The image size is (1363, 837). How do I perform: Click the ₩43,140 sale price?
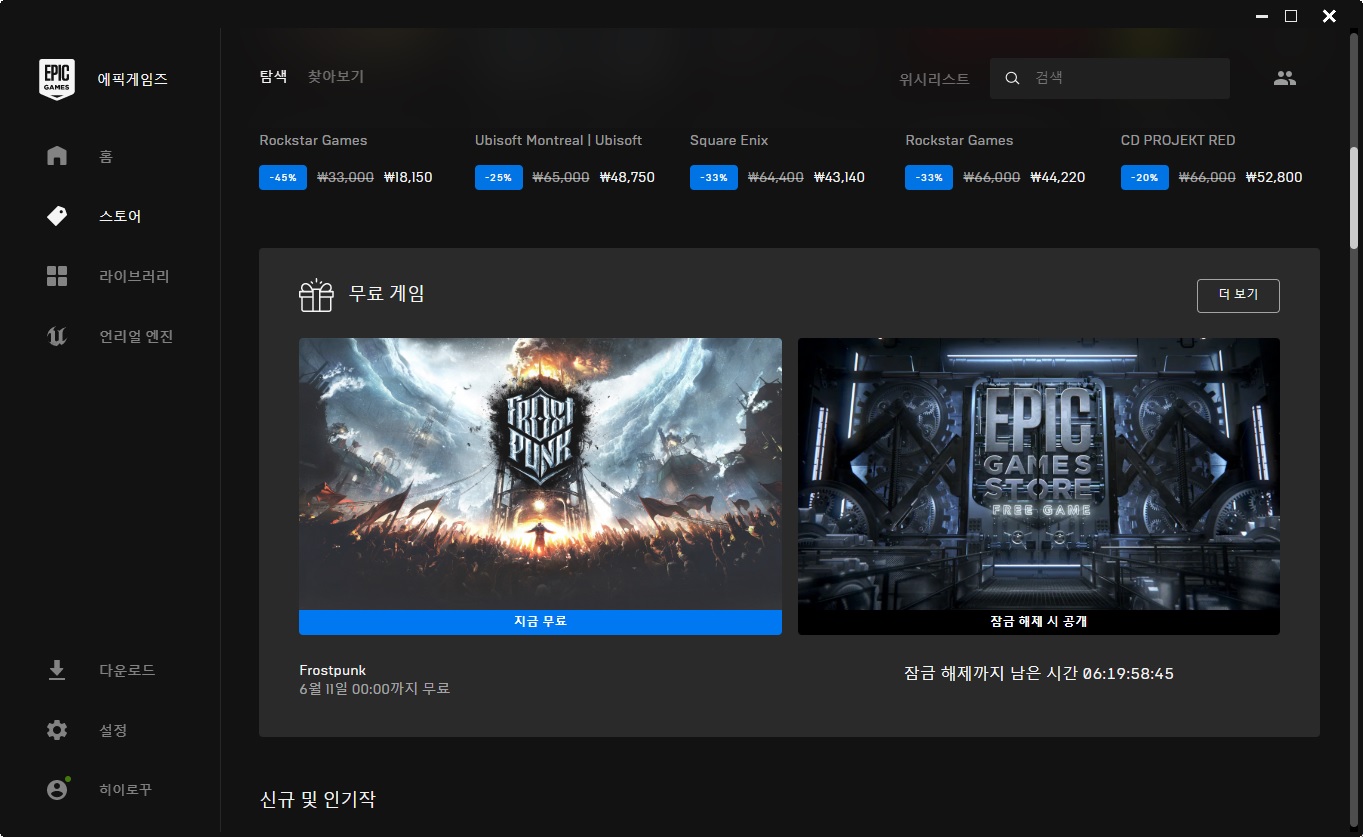click(x=839, y=177)
